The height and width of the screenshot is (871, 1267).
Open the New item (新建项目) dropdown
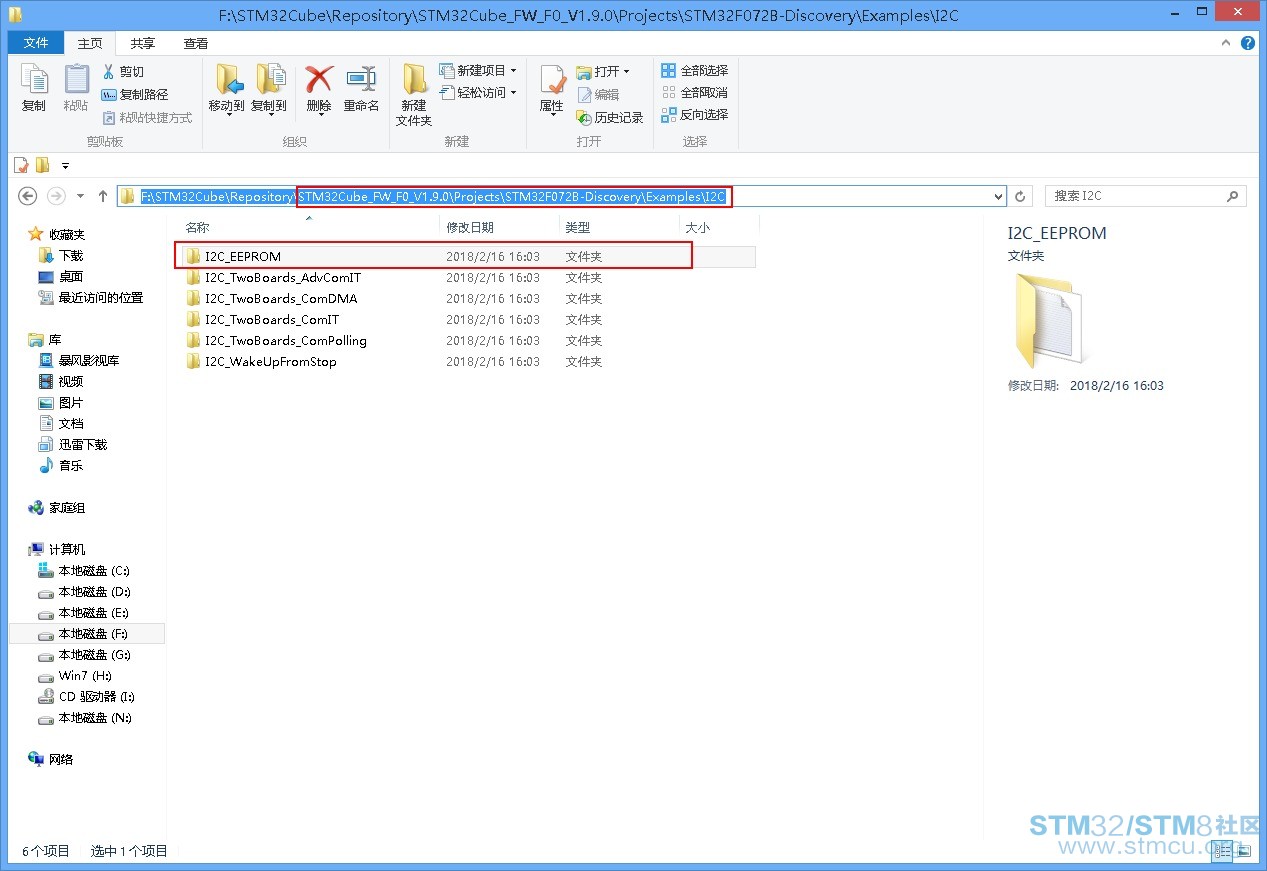479,70
